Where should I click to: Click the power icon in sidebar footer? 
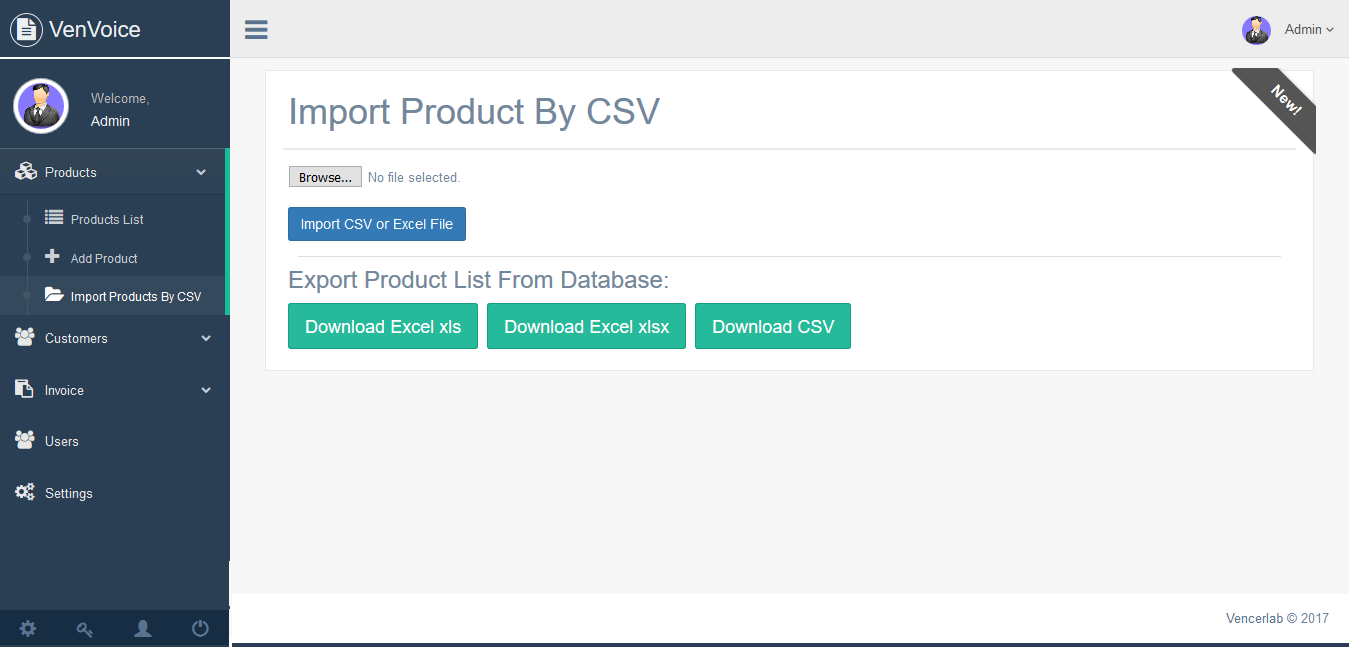click(200, 629)
